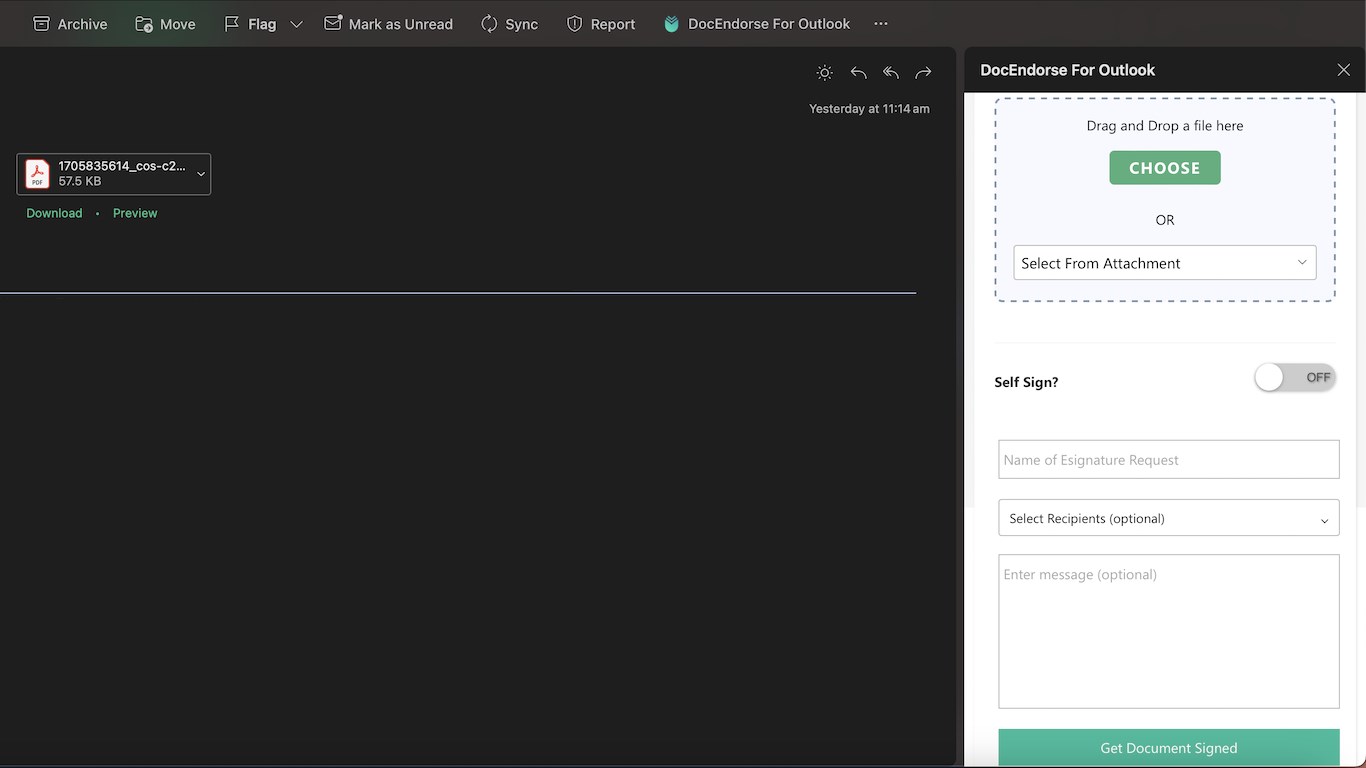
Task: Expand the PDF attachment options chevron
Action: point(201,174)
